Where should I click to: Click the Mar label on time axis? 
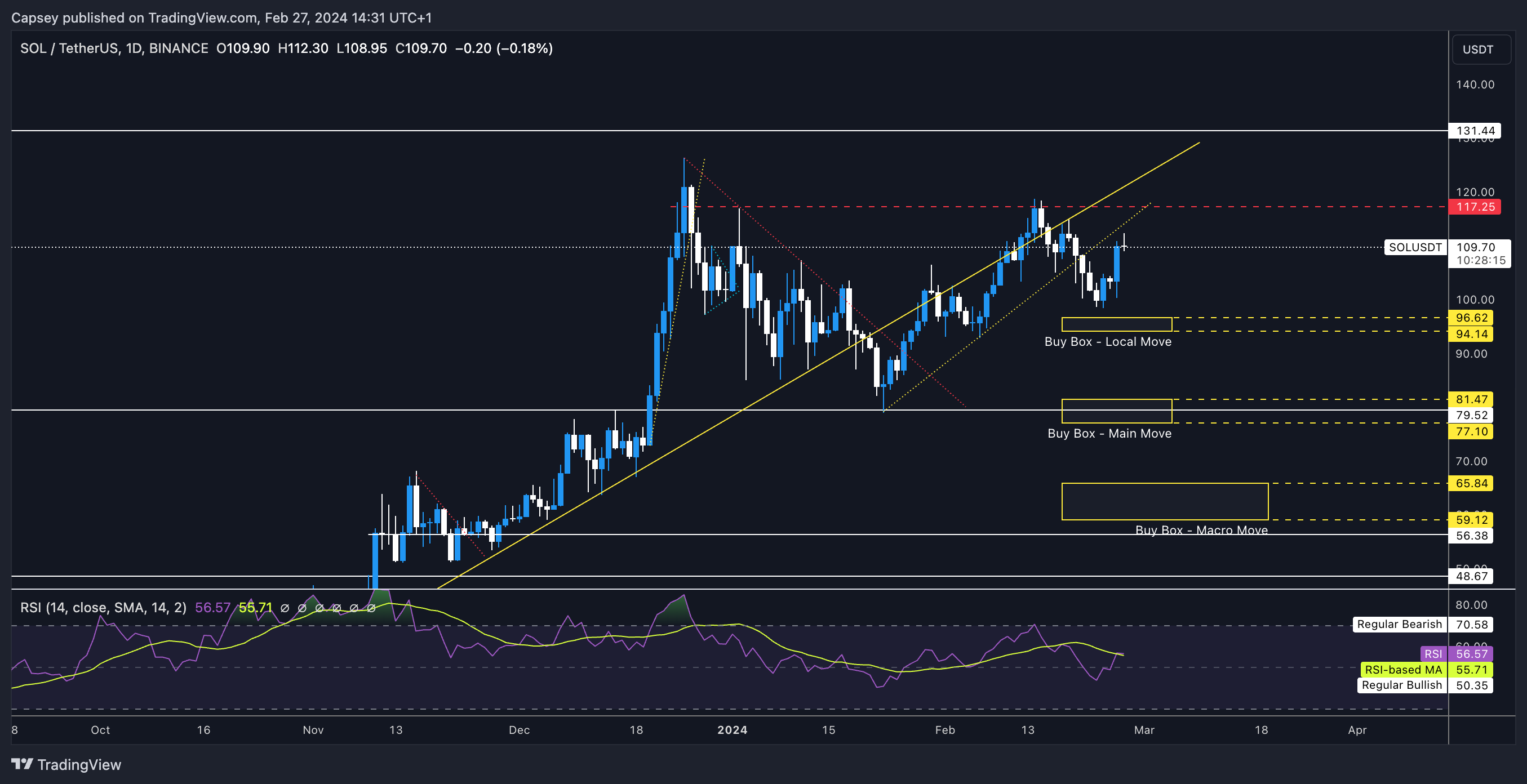[1144, 730]
